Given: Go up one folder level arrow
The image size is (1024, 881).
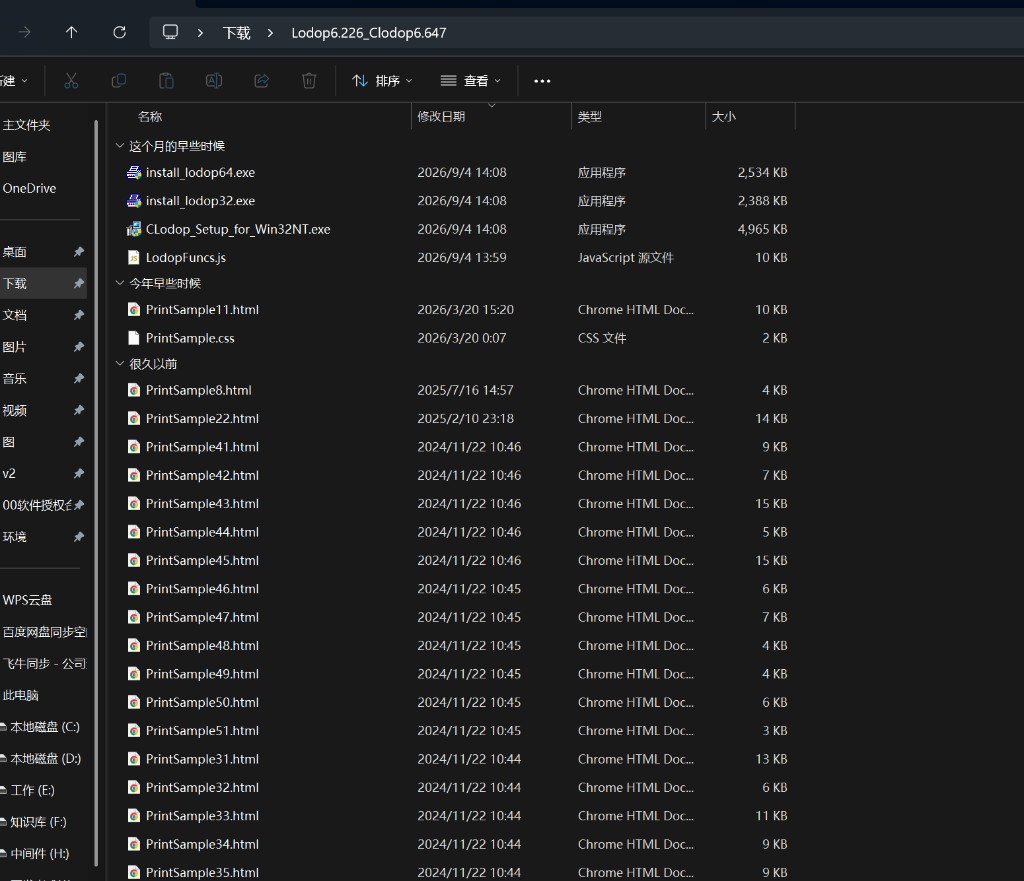Looking at the screenshot, I should pyautogui.click(x=72, y=32).
